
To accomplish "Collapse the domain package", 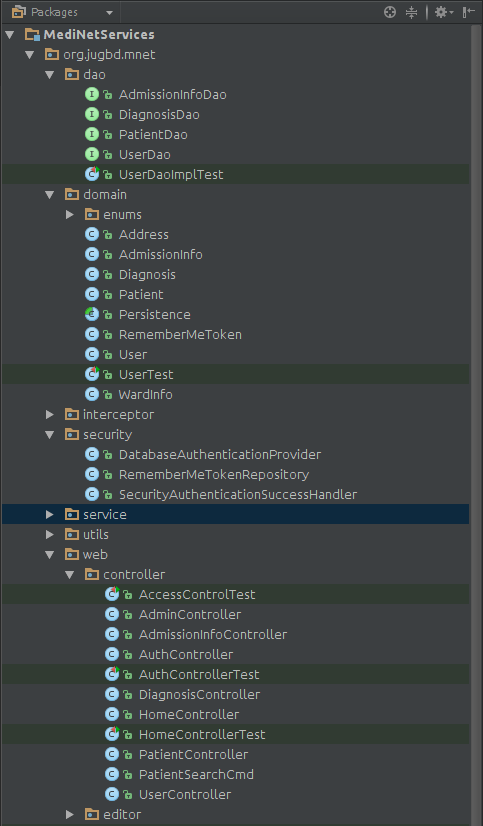I will coord(50,195).
